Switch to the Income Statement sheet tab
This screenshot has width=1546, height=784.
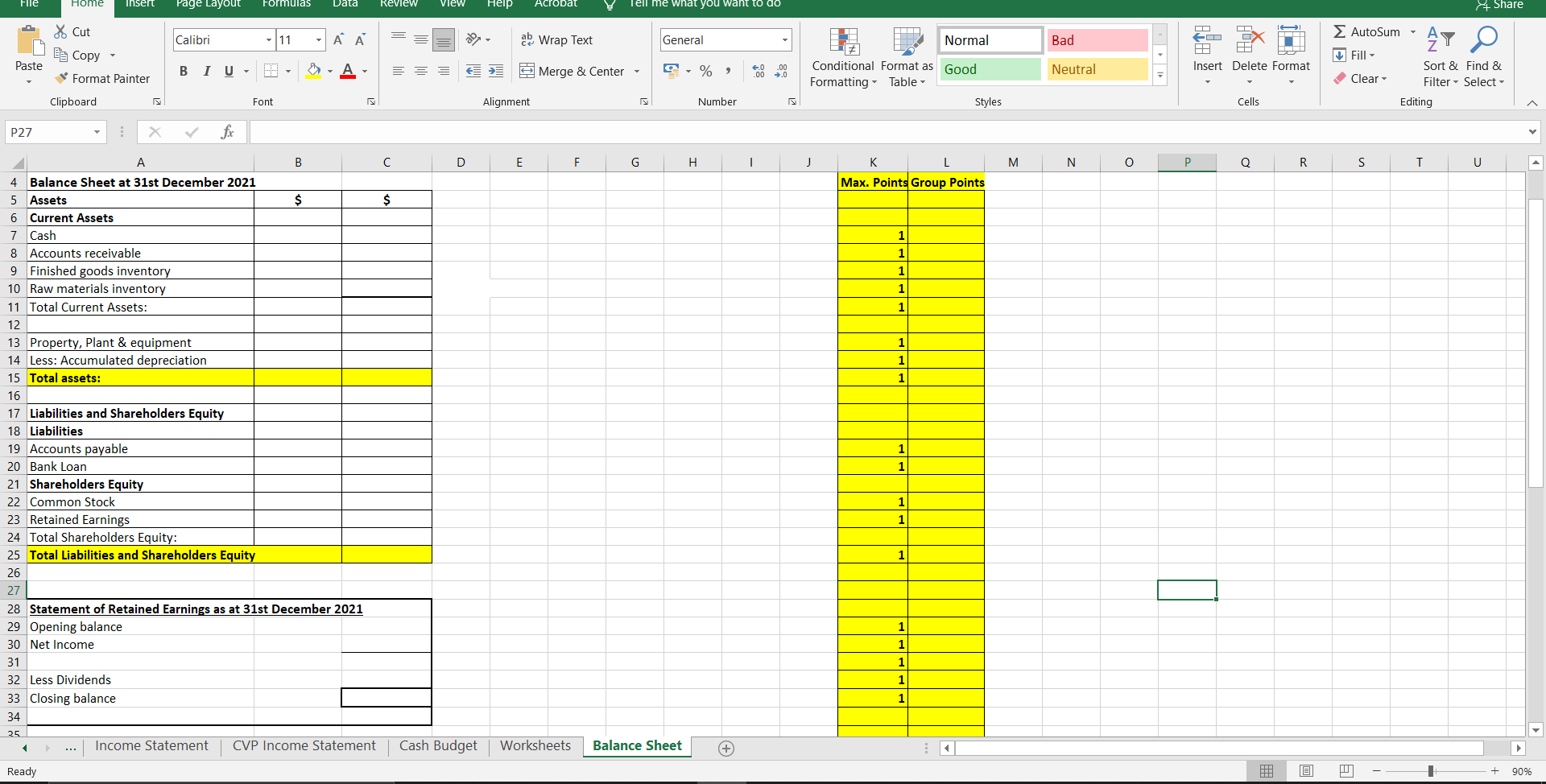(151, 746)
